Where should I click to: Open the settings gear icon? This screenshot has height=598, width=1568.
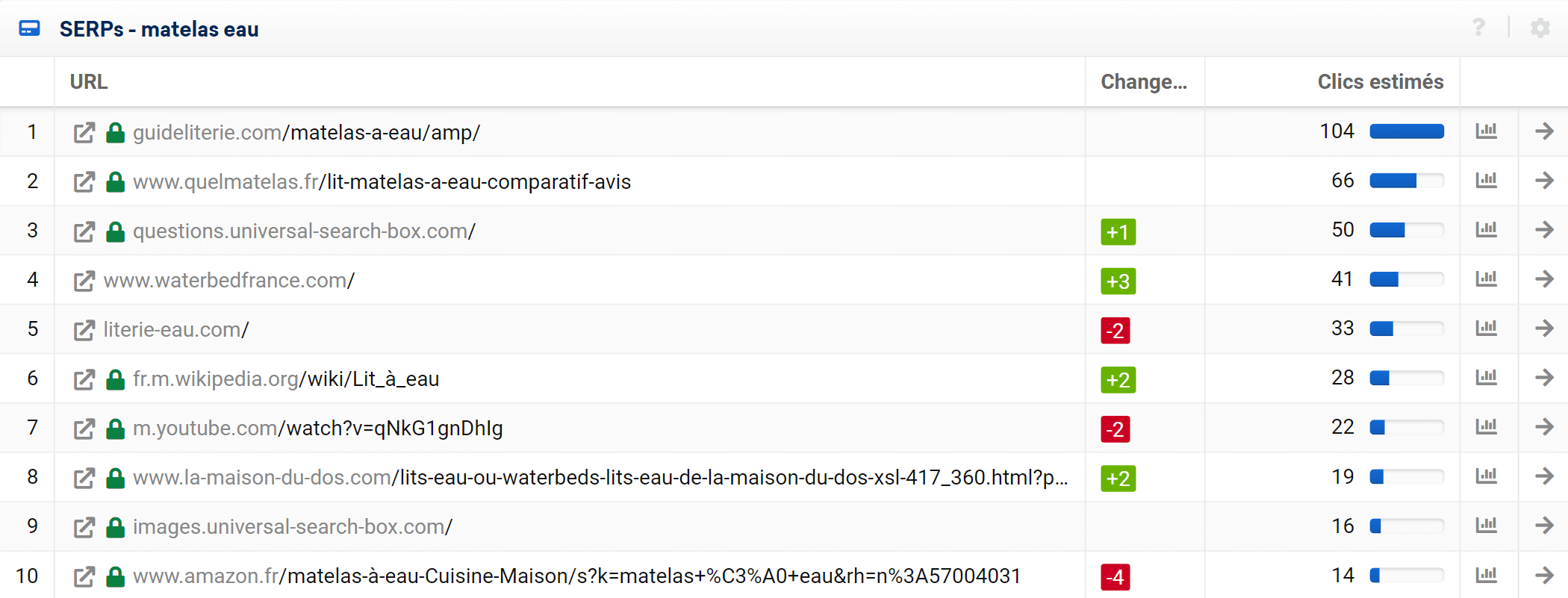pyautogui.click(x=1540, y=28)
